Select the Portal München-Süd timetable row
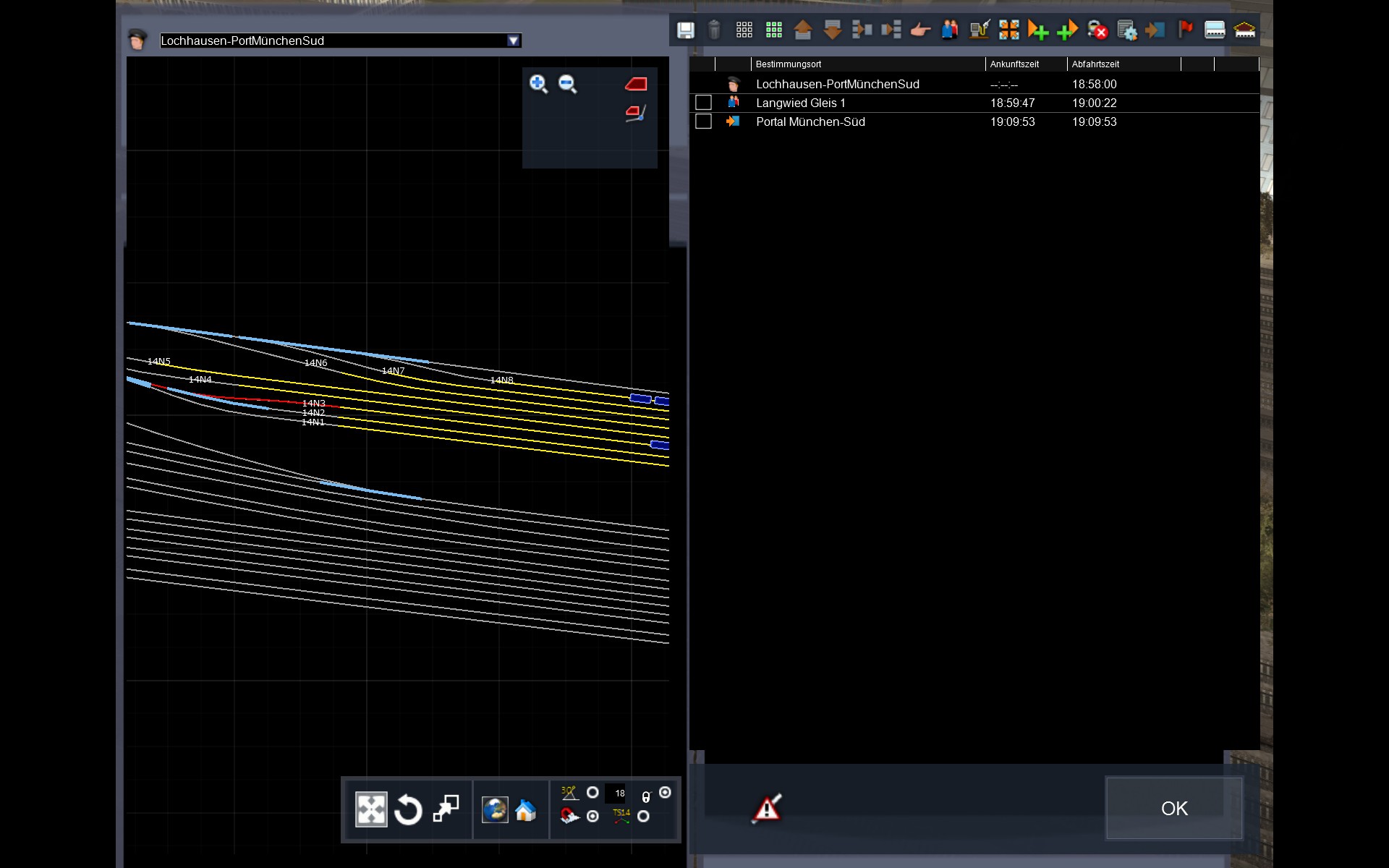The height and width of the screenshot is (868, 1389). (810, 122)
